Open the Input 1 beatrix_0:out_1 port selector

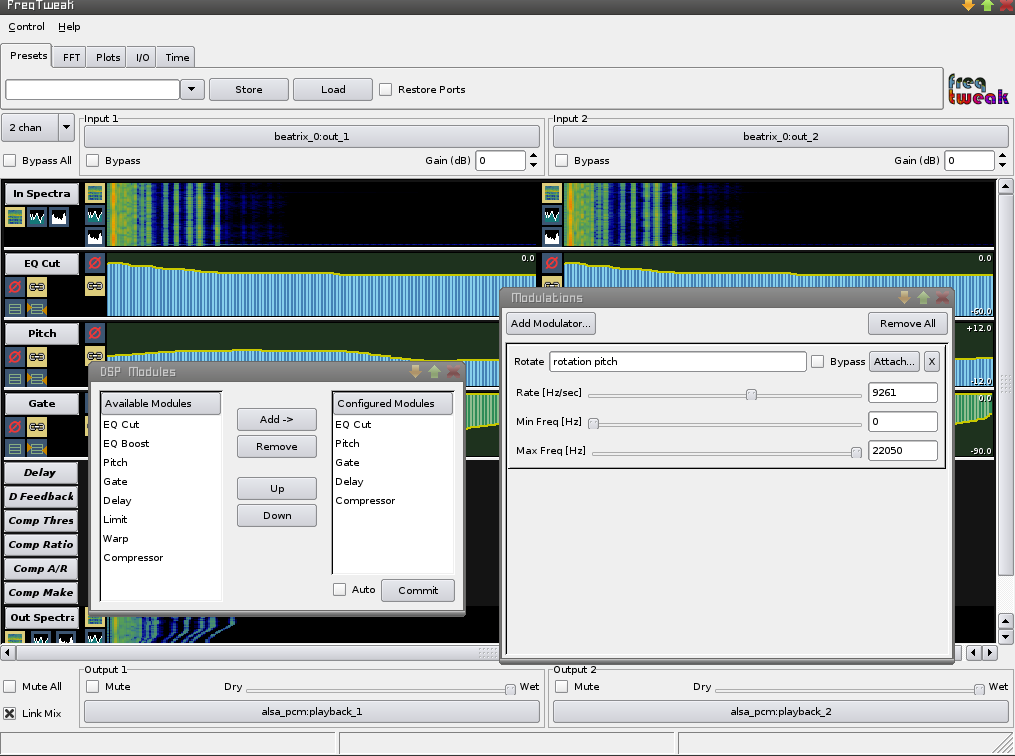click(x=312, y=137)
